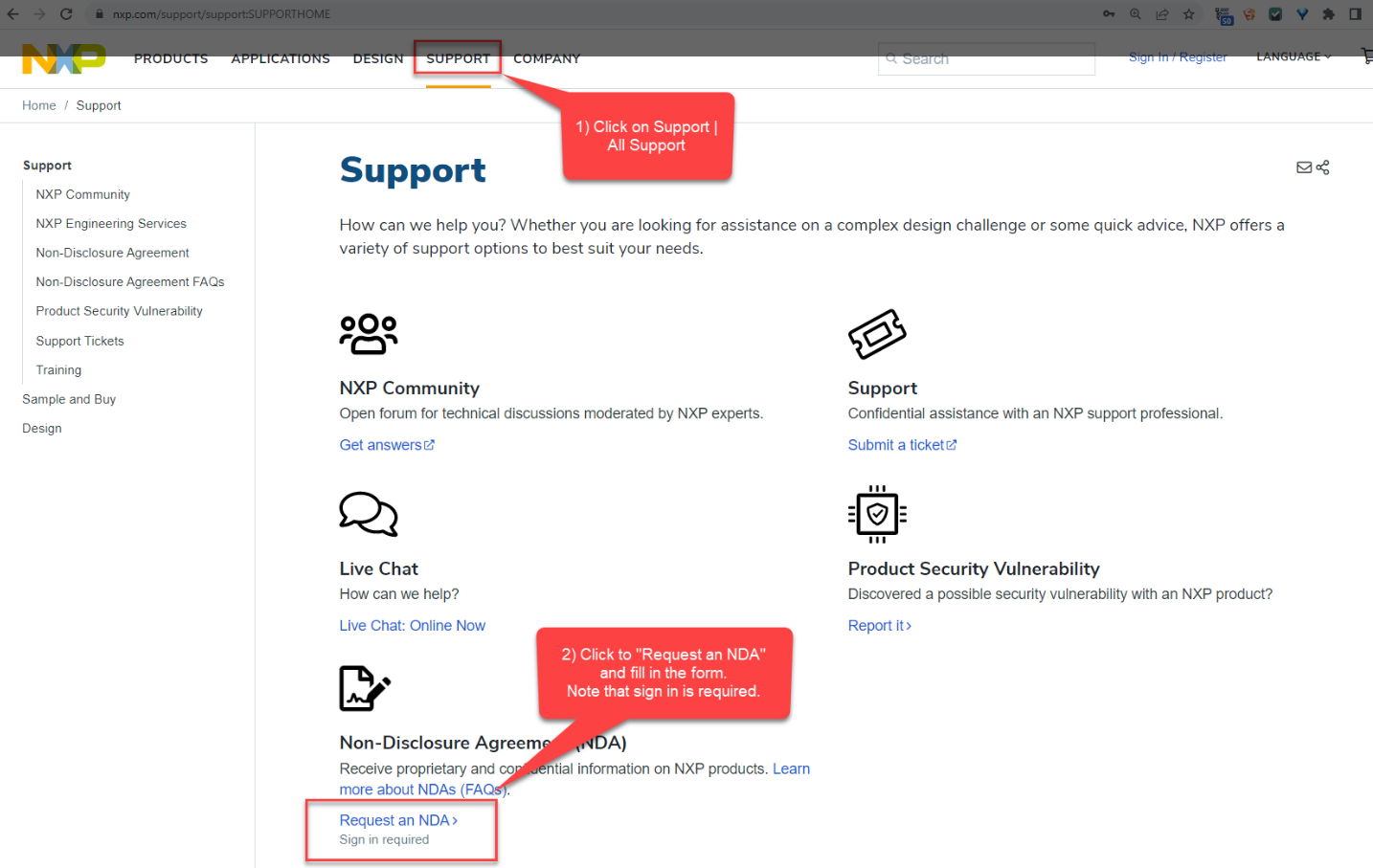Open the PRODUCTS menu
Viewport: 1373px width, 868px height.
pyautogui.click(x=170, y=58)
